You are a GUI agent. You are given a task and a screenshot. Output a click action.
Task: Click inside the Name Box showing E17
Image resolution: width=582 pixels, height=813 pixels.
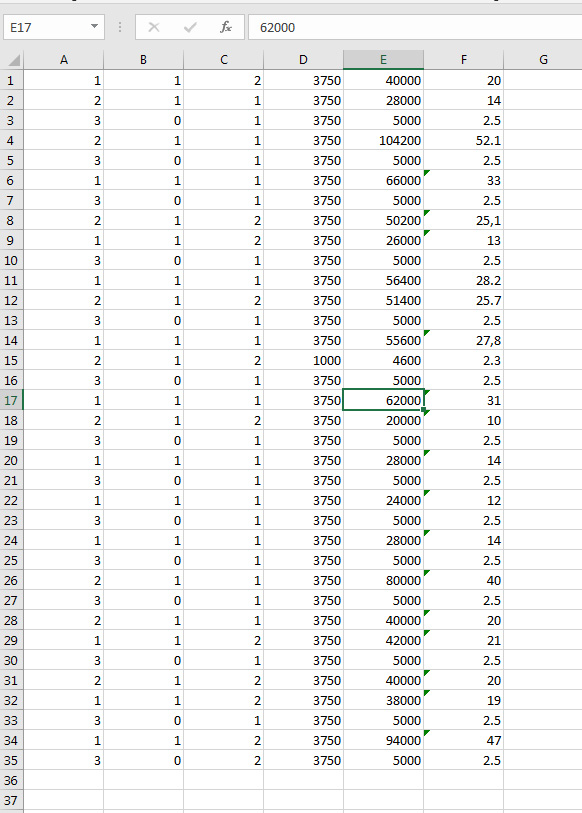coord(47,27)
